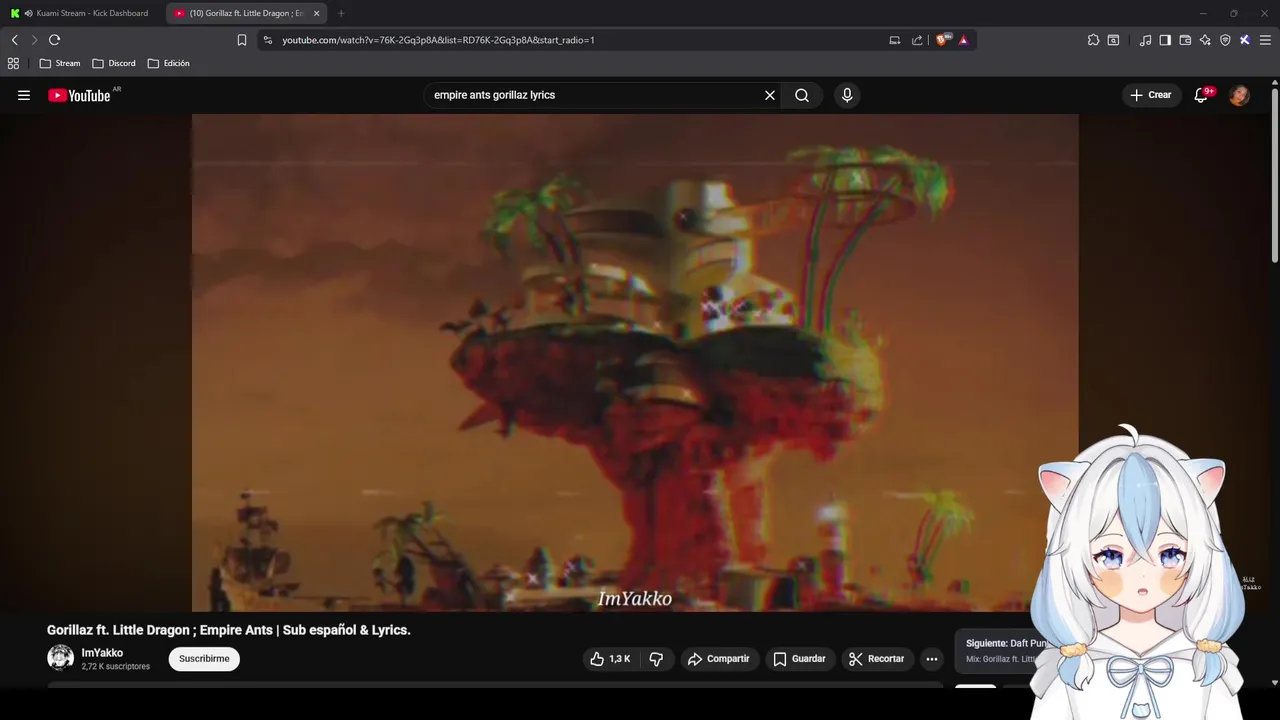Click the Guardar save button
The image size is (1280, 720).
(800, 659)
